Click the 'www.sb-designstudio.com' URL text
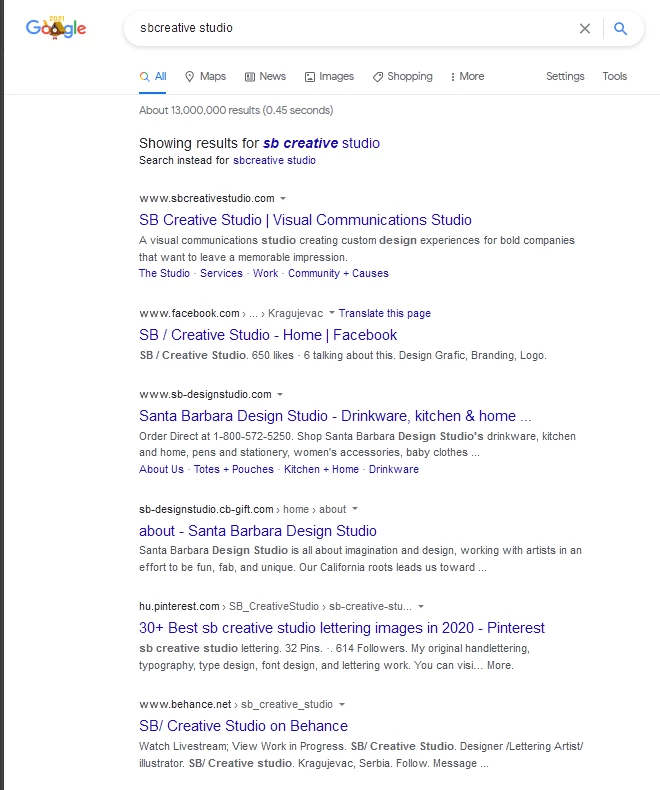Screen dimensions: 660x790 pos(206,394)
